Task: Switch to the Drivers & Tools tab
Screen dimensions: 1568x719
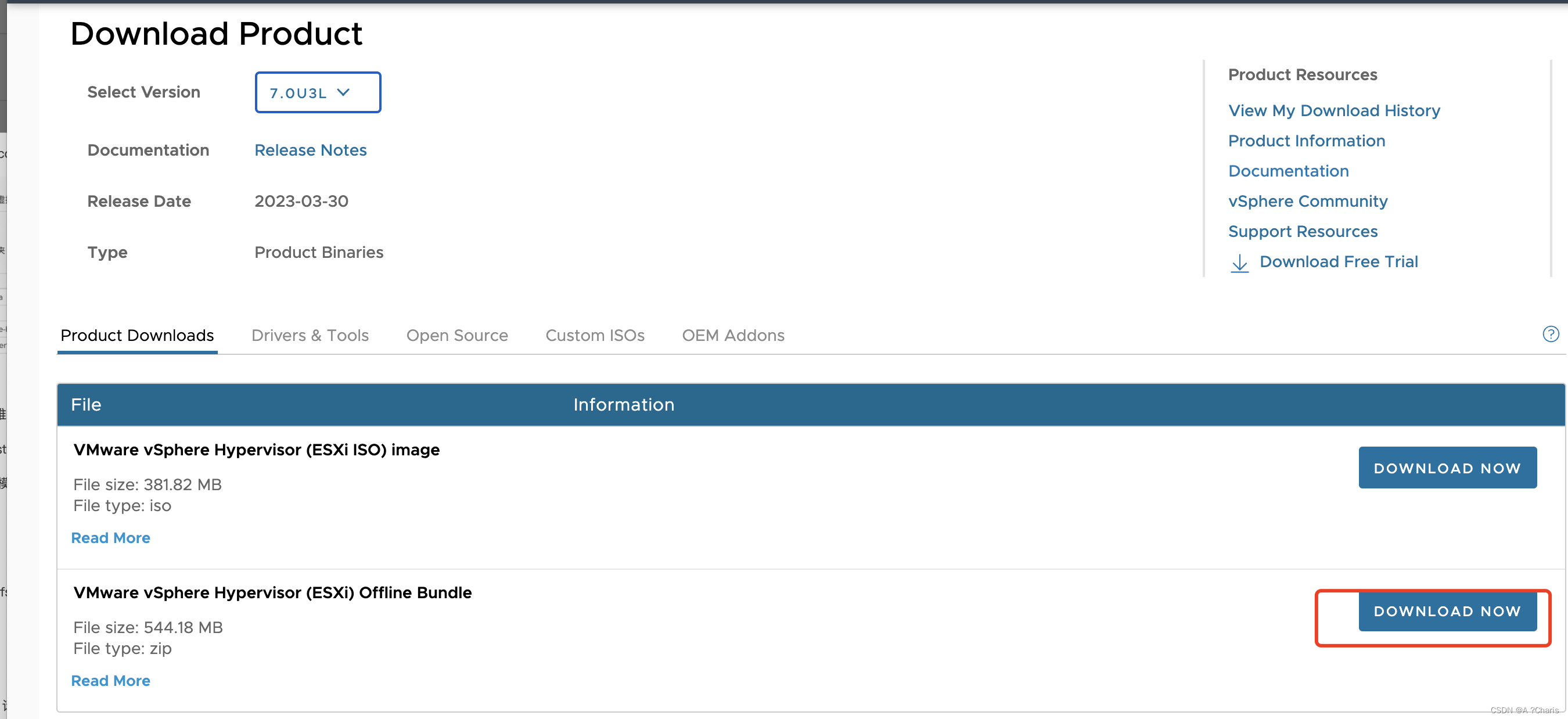Action: (x=310, y=336)
